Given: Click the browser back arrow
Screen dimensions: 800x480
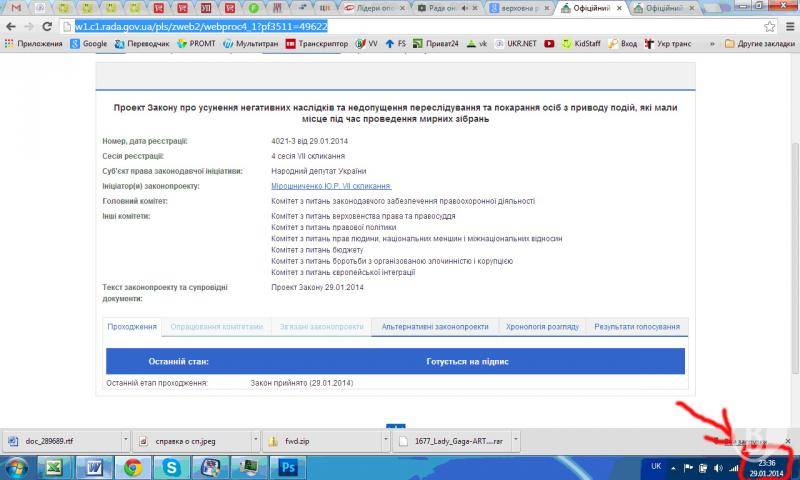Looking at the screenshot, I should (12, 26).
